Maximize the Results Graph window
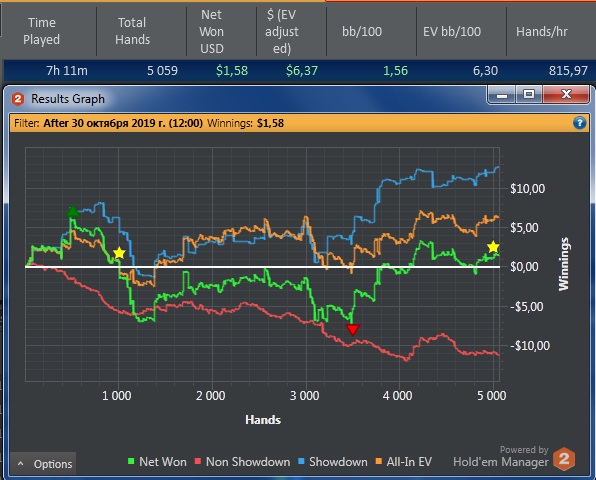This screenshot has width=596, height=480. pyautogui.click(x=529, y=95)
